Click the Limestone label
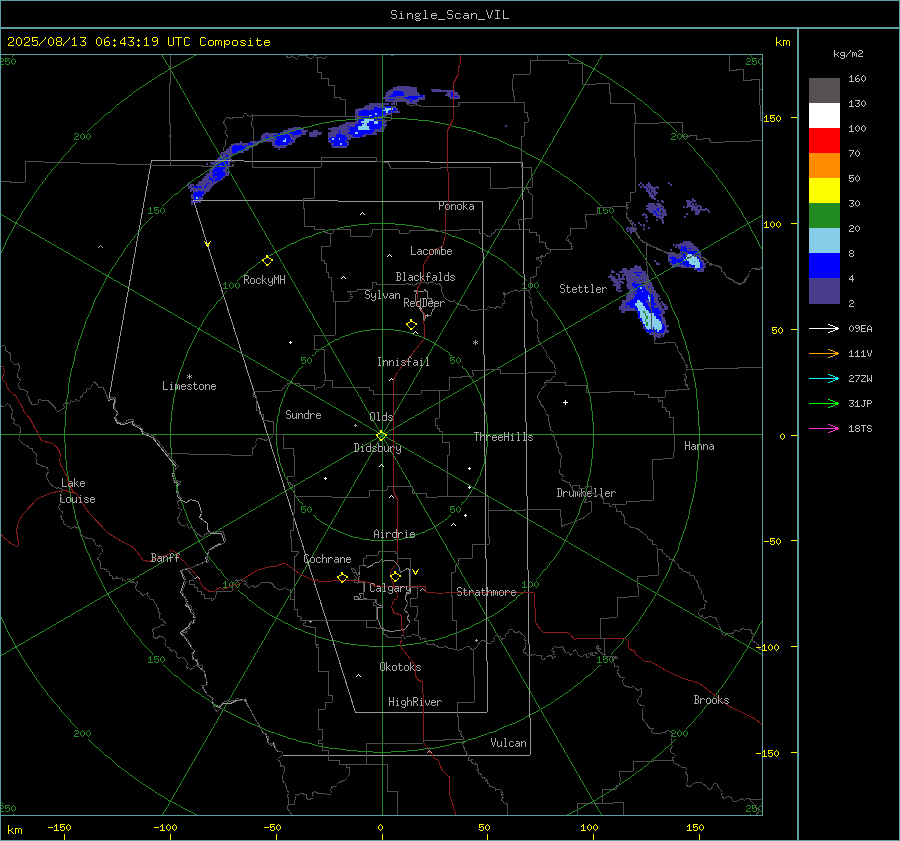The height and width of the screenshot is (841, 900). (189, 386)
